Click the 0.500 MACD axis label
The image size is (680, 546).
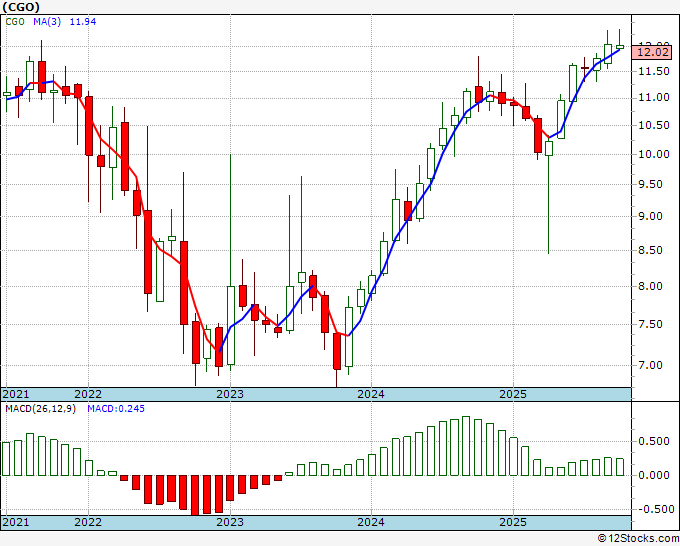pyautogui.click(x=654, y=441)
